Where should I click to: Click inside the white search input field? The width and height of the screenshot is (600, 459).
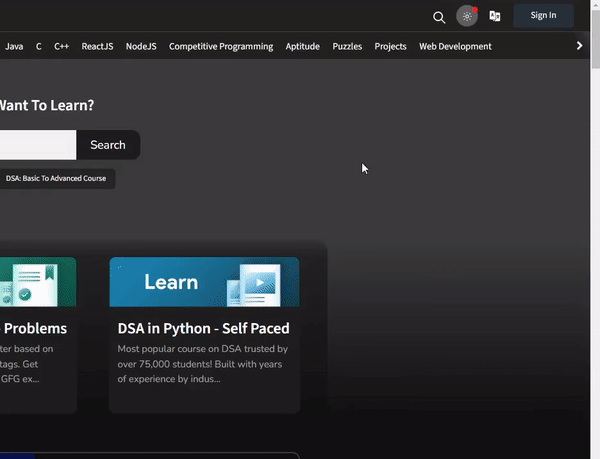click(38, 145)
